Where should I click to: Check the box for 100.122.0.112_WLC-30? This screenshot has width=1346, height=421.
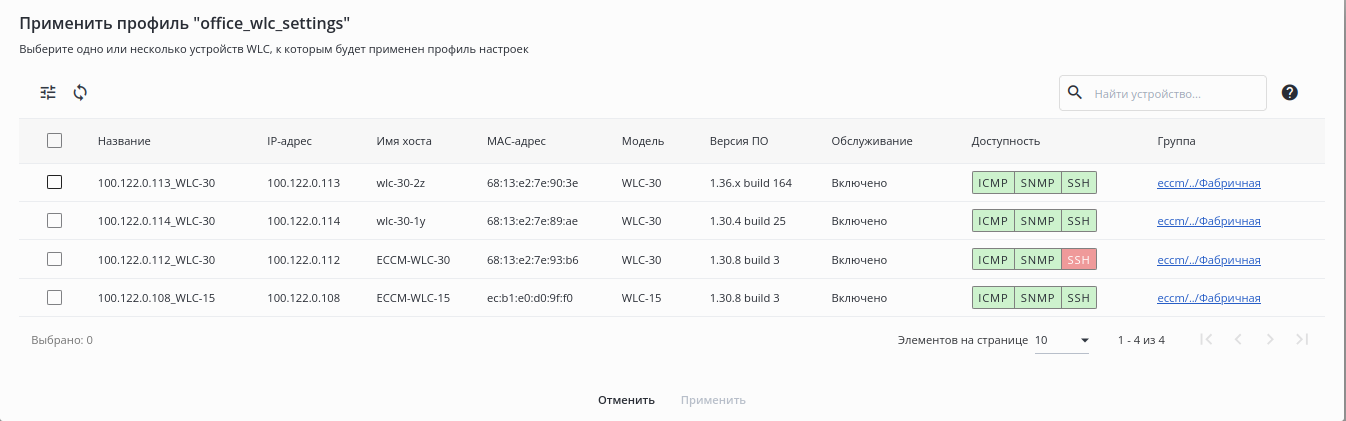click(x=55, y=260)
